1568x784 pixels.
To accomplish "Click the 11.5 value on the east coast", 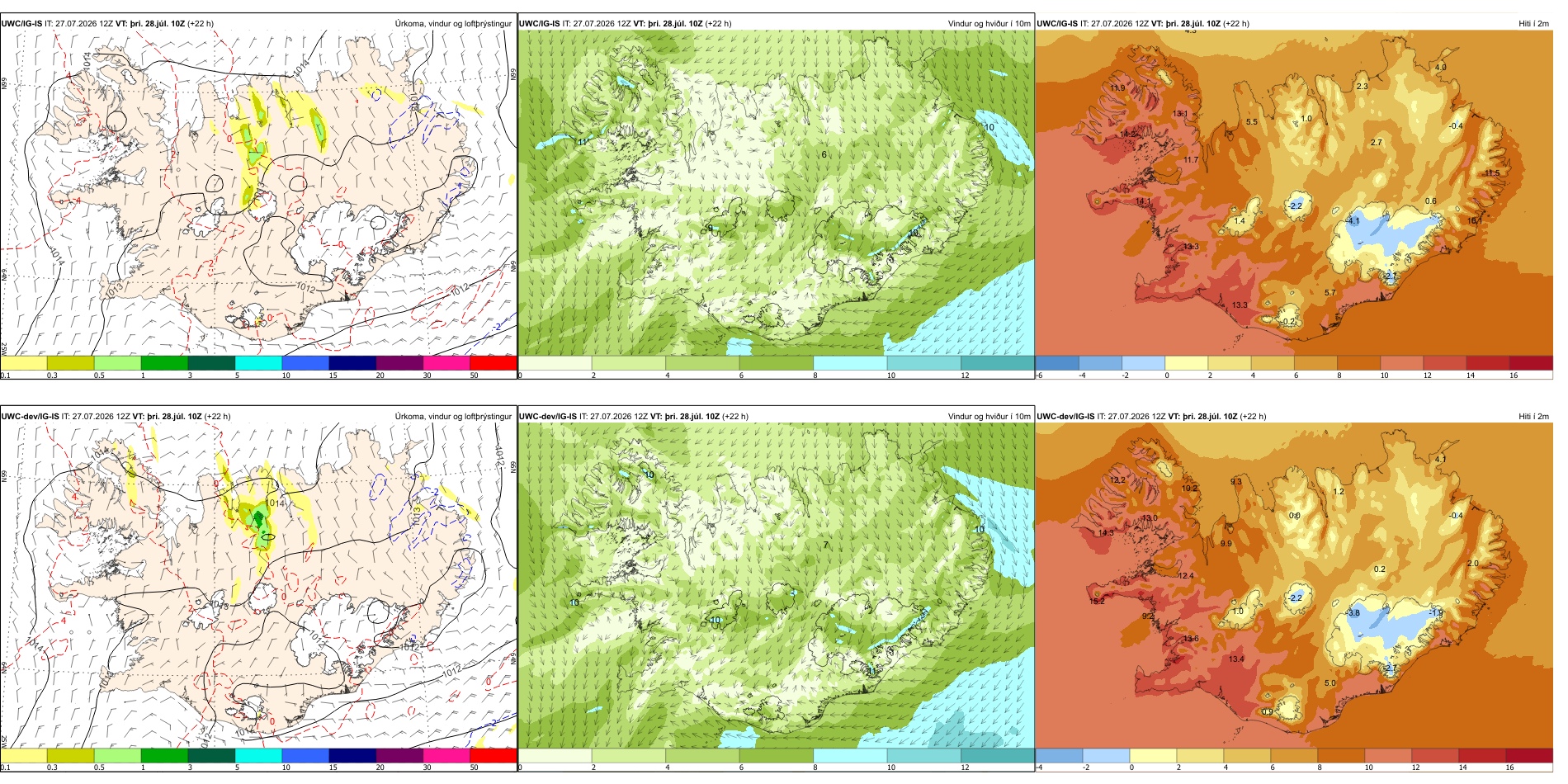I will pos(1493,173).
